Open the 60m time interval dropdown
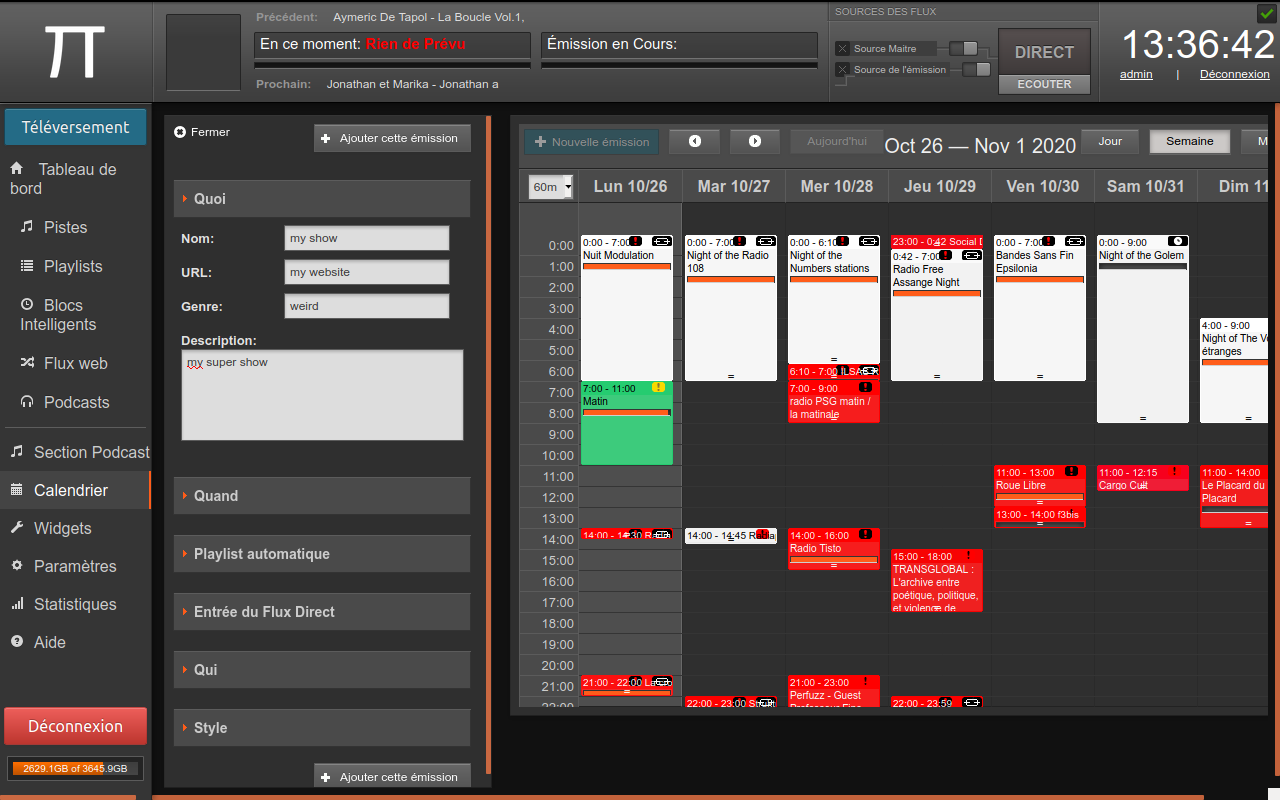The width and height of the screenshot is (1280, 800). coord(551,187)
